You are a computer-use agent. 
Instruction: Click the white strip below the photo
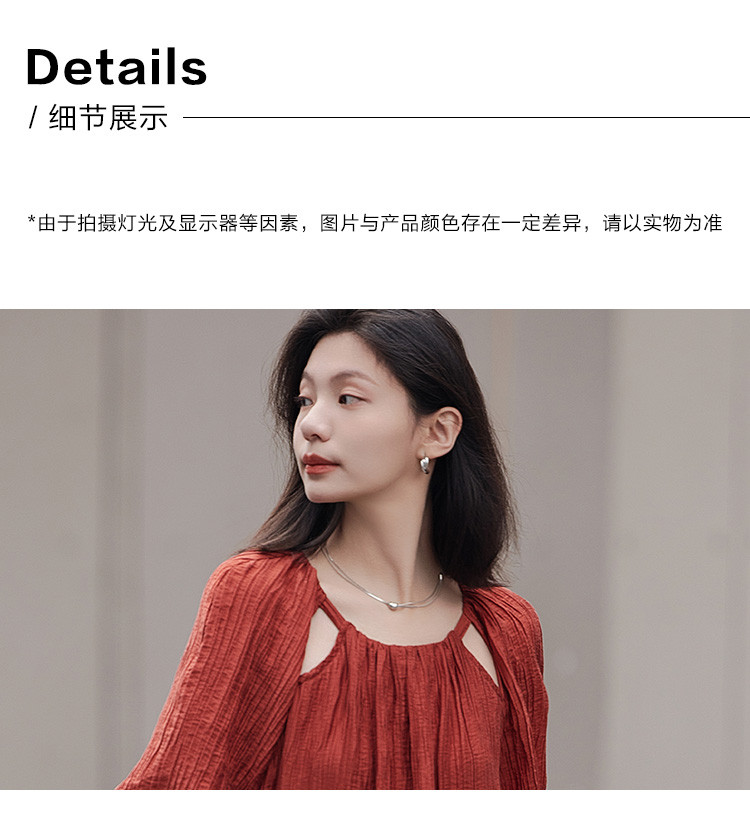(375, 813)
